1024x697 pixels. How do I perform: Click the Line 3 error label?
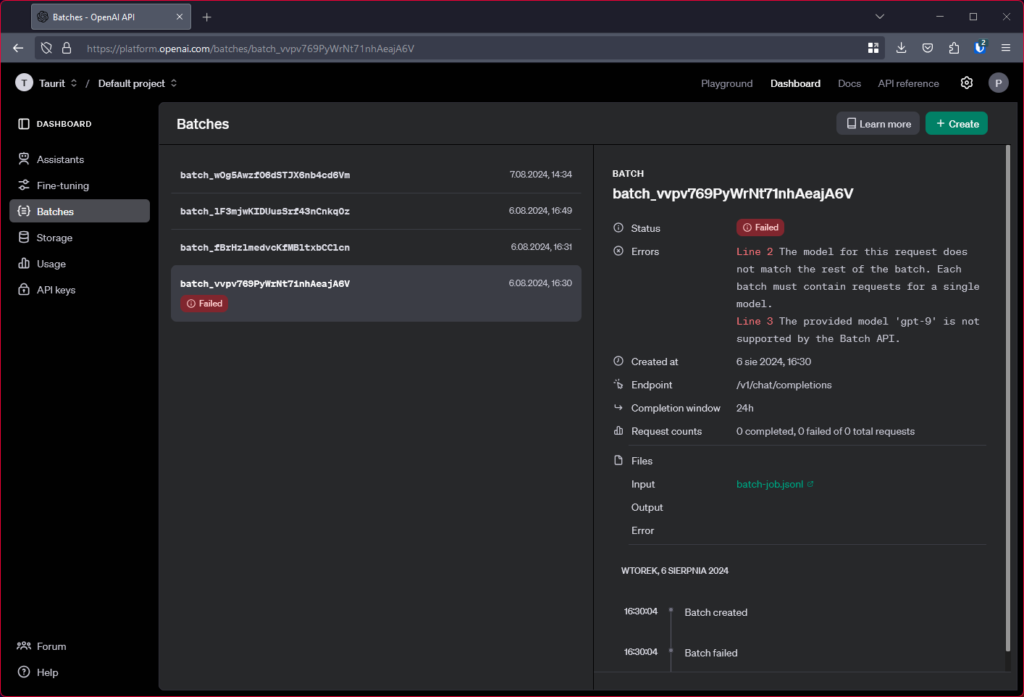tap(754, 321)
